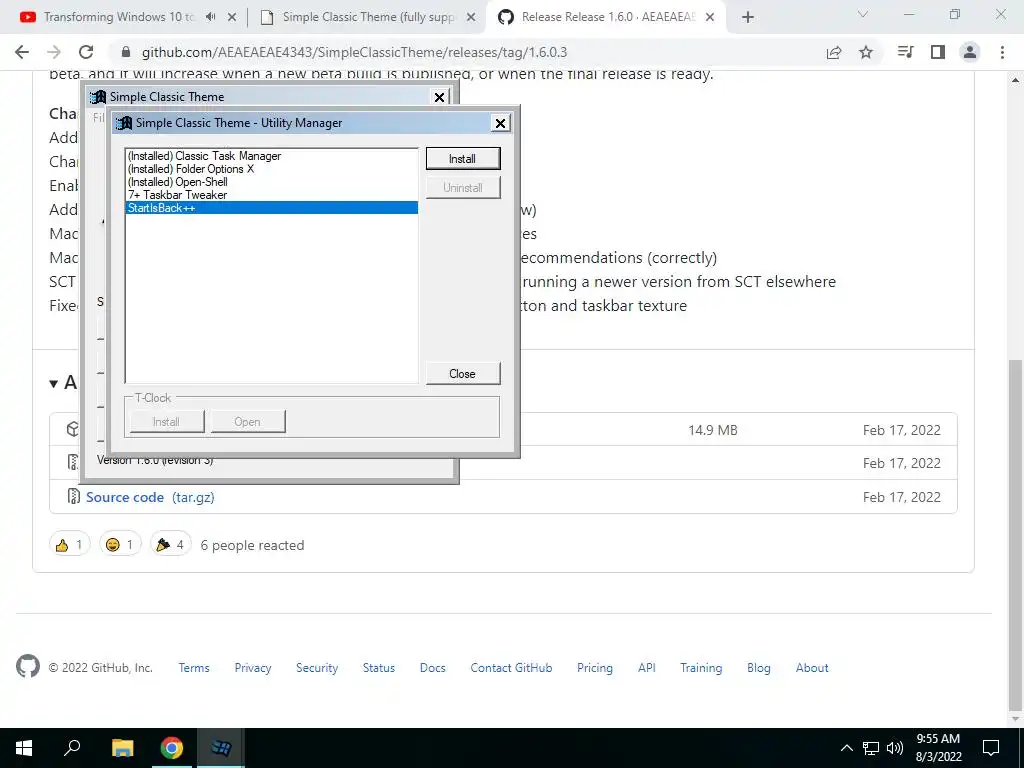Viewport: 1024px width, 768px height.
Task: Open the Blog footer link
Action: (x=758, y=667)
